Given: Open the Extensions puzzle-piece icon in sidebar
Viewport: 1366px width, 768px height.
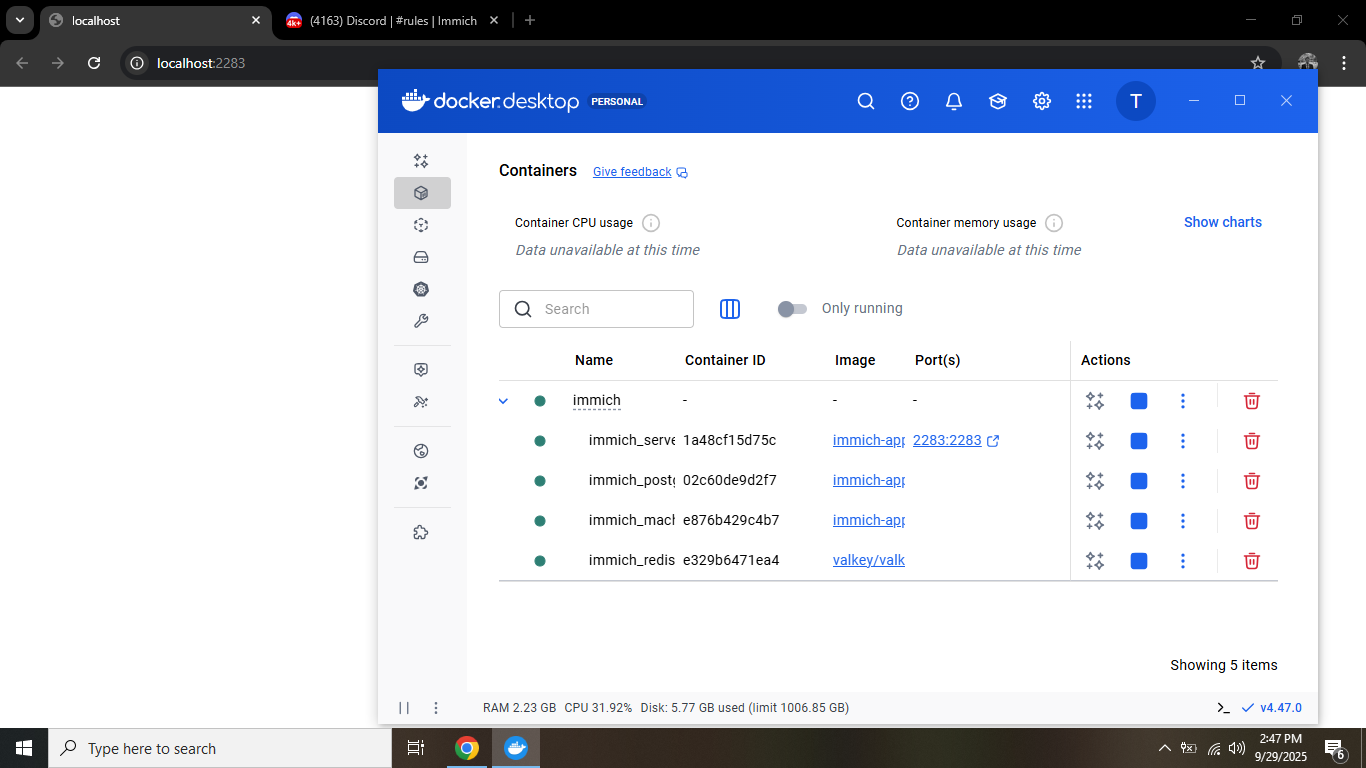Looking at the screenshot, I should point(421,533).
